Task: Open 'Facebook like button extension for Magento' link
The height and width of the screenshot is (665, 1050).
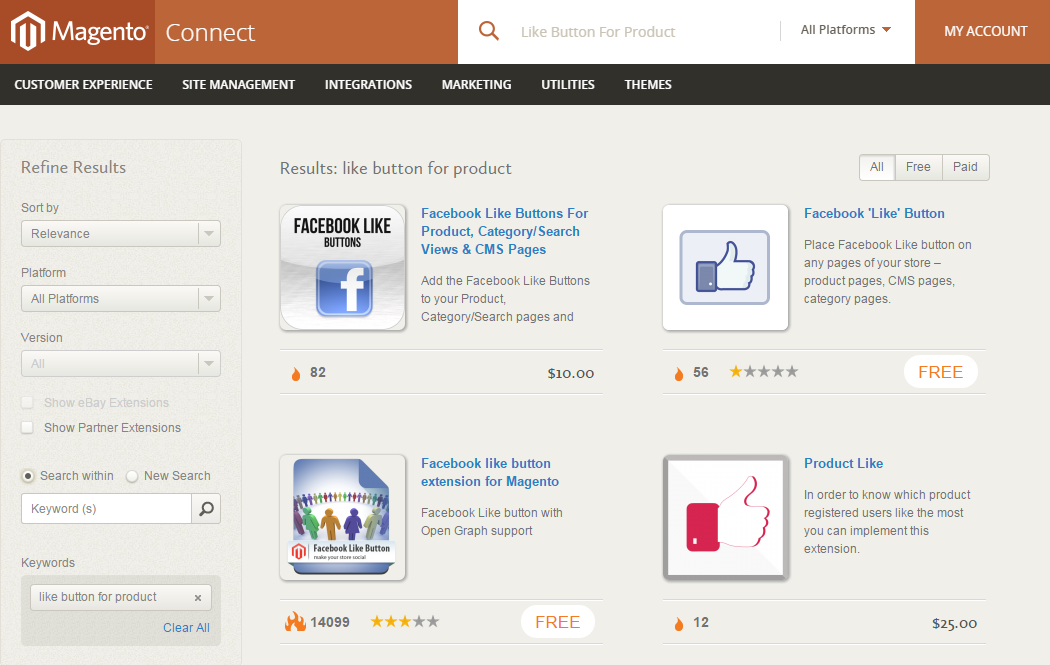Action: point(490,472)
